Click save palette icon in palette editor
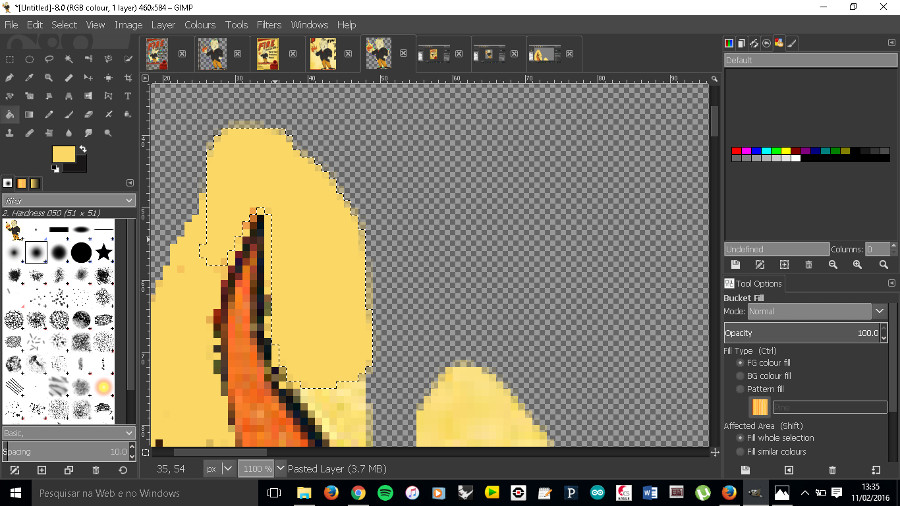 [x=735, y=264]
